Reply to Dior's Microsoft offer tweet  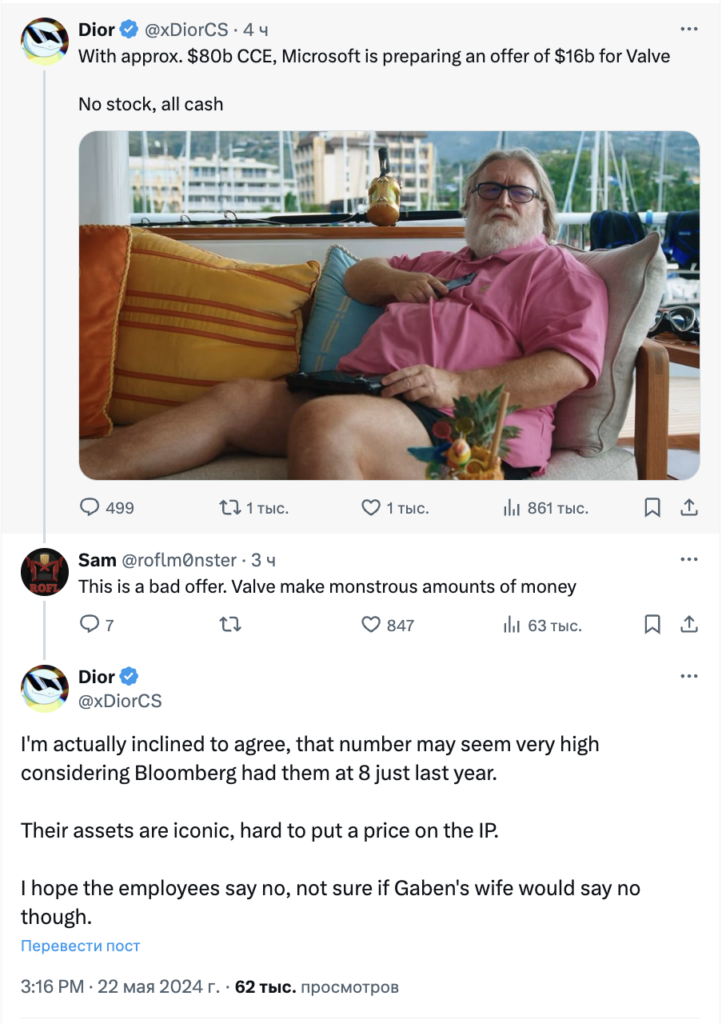click(x=91, y=508)
